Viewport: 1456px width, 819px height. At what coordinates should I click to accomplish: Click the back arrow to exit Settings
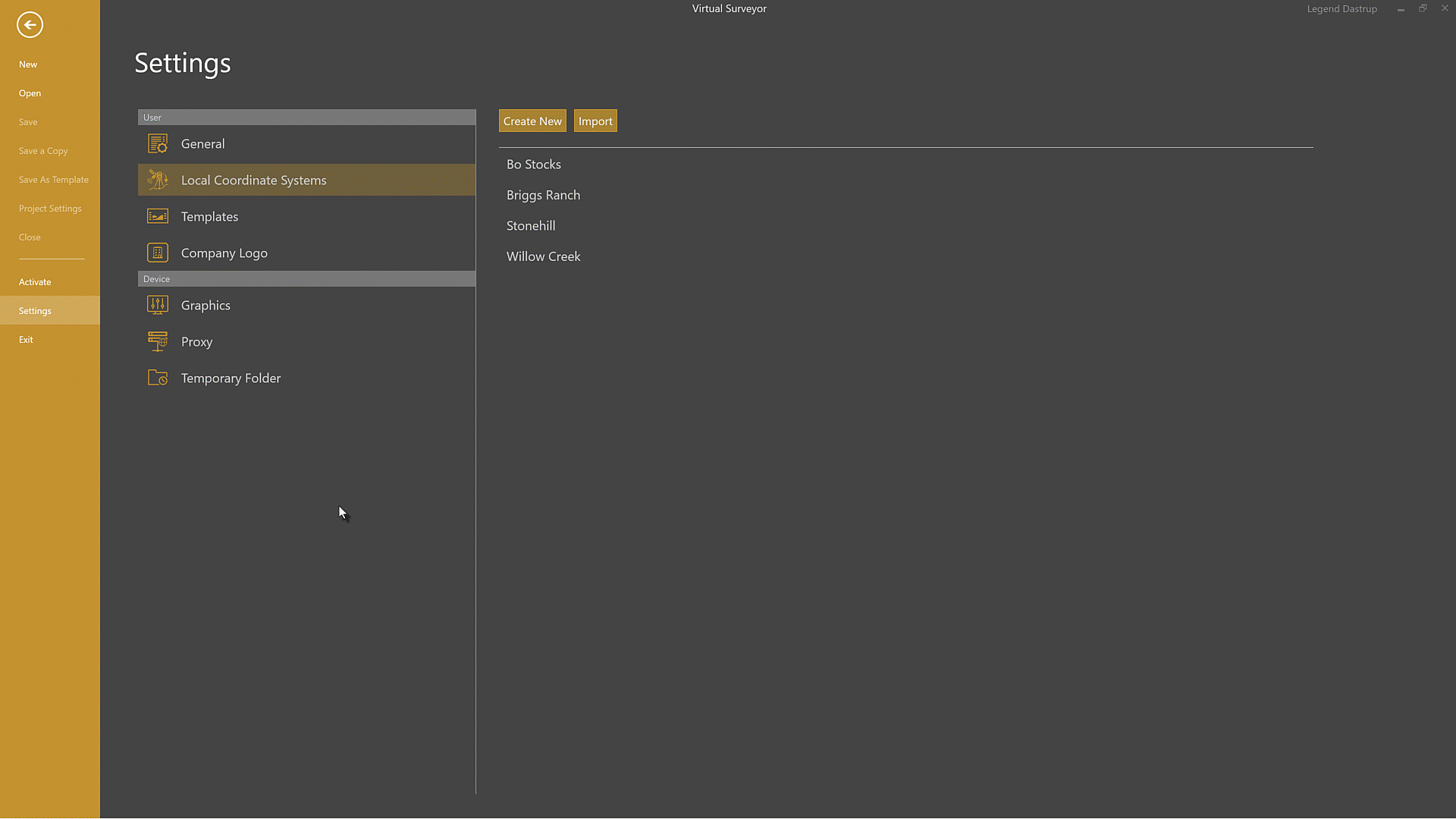(x=30, y=25)
